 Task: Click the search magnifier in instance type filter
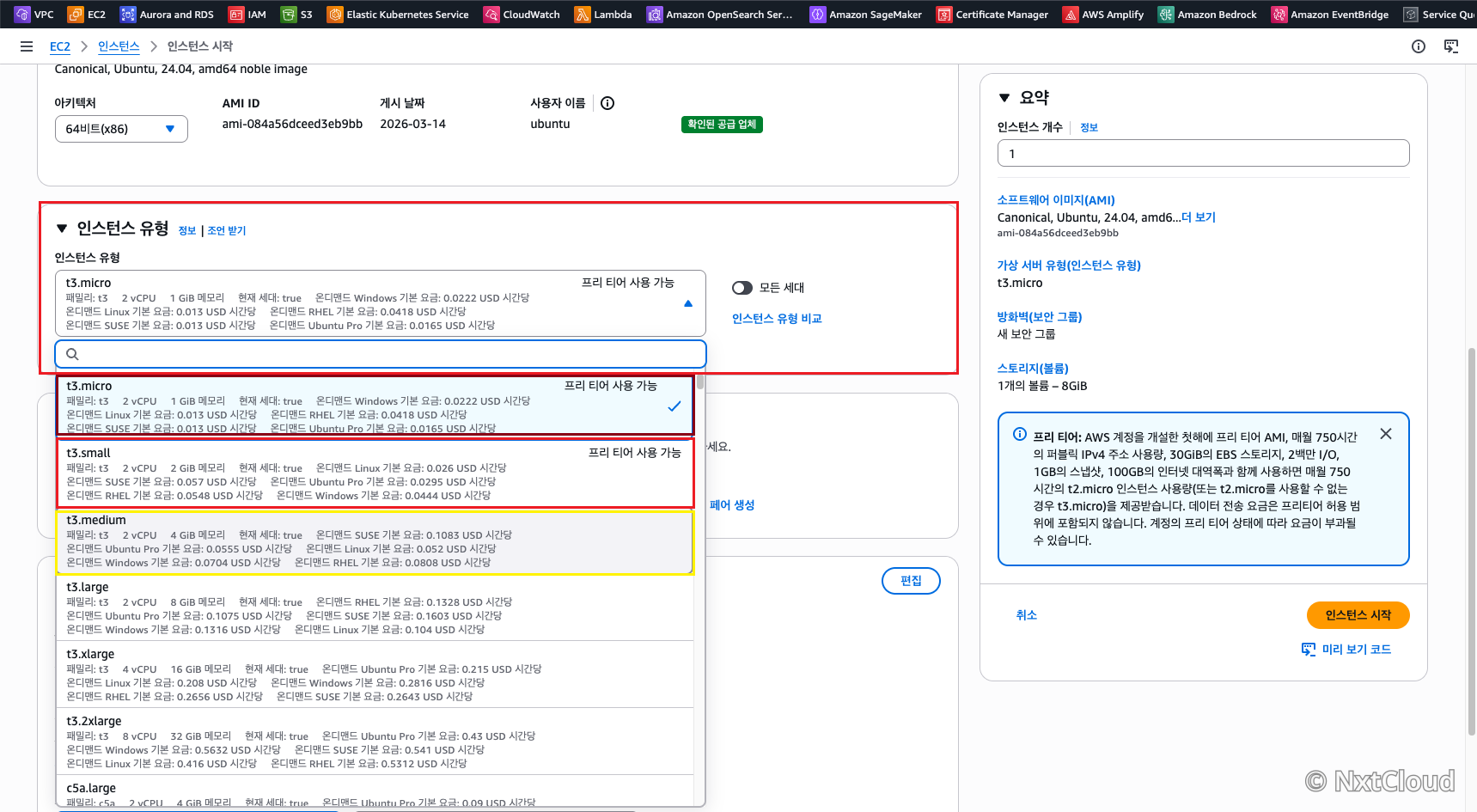[73, 354]
